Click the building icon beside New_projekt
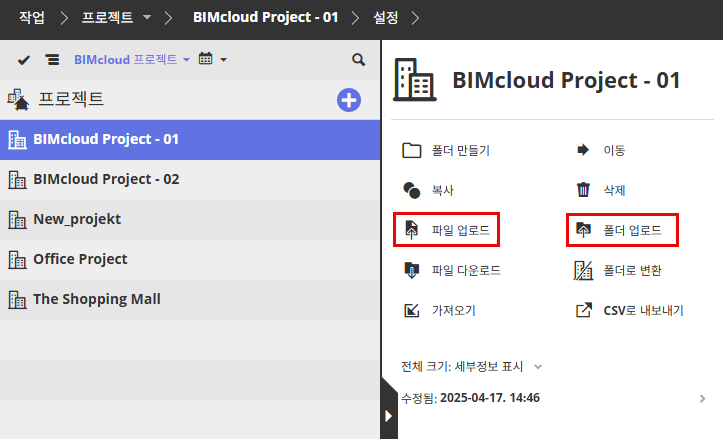 (17, 220)
